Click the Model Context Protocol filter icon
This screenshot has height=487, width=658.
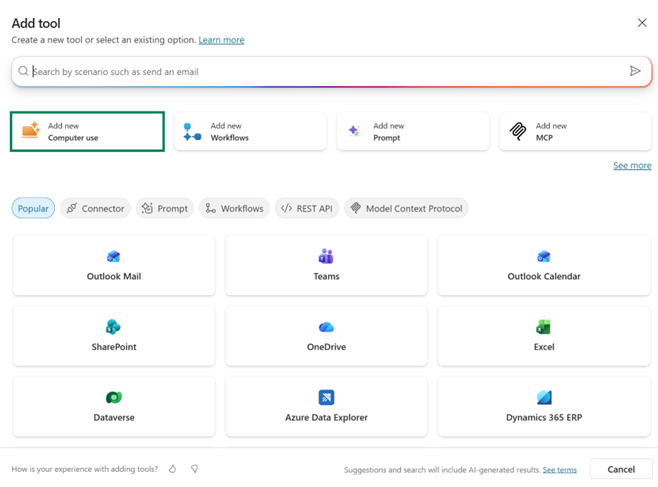pos(355,208)
